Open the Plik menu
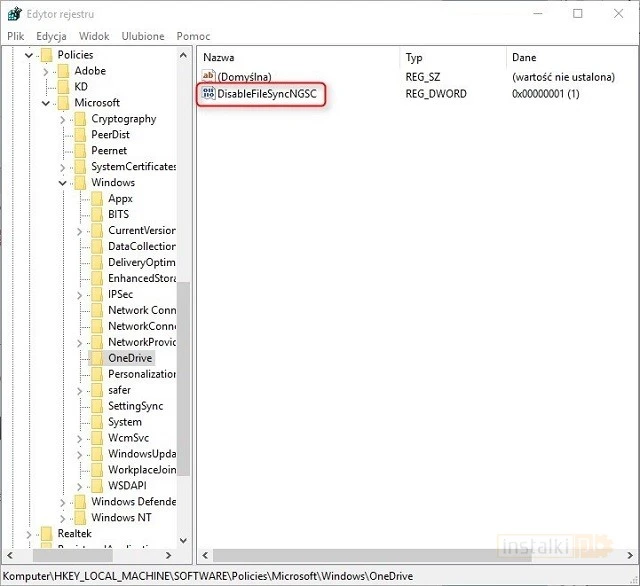Viewport: 640px width, 586px height. 16,36
